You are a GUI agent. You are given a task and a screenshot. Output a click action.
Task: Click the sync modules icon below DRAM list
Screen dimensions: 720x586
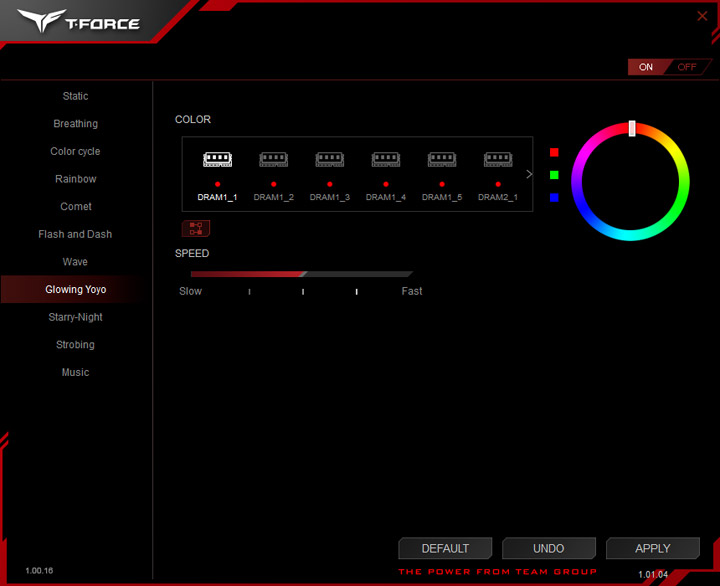coord(196,228)
